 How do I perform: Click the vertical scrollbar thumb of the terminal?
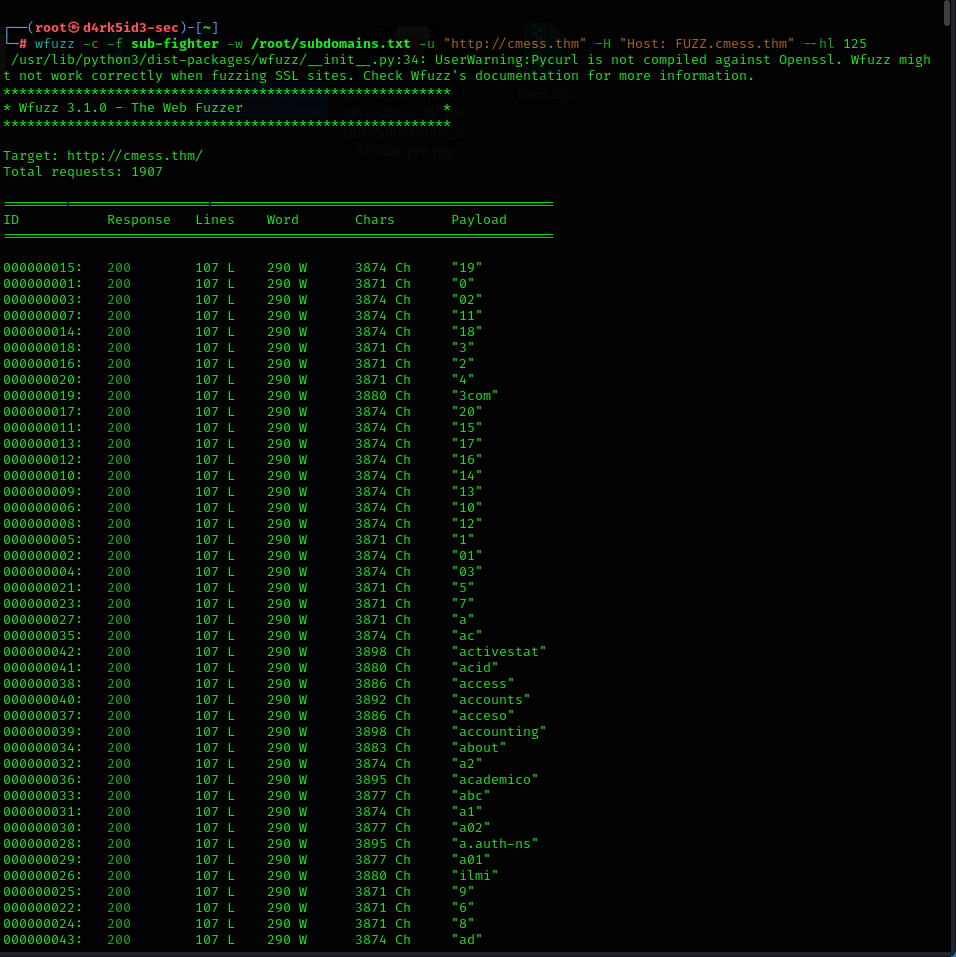click(x=948, y=12)
